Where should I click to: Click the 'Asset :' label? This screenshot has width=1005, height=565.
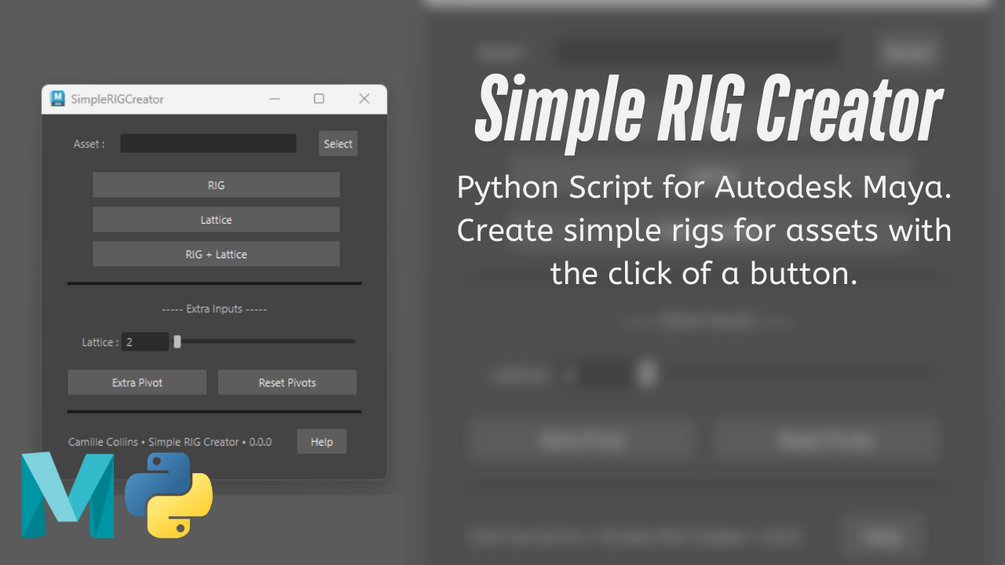[89, 144]
